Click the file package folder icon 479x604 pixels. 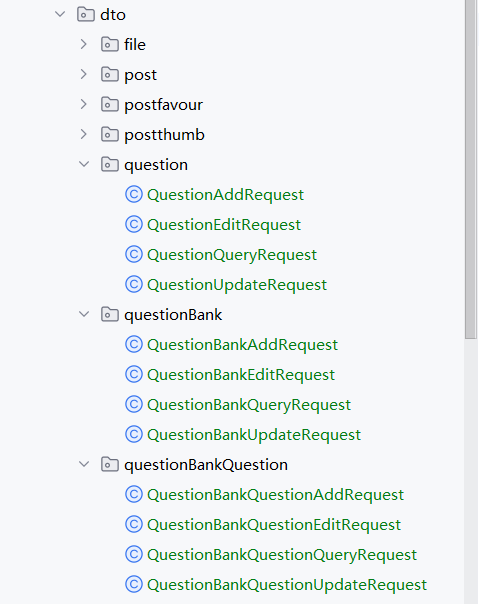109,44
